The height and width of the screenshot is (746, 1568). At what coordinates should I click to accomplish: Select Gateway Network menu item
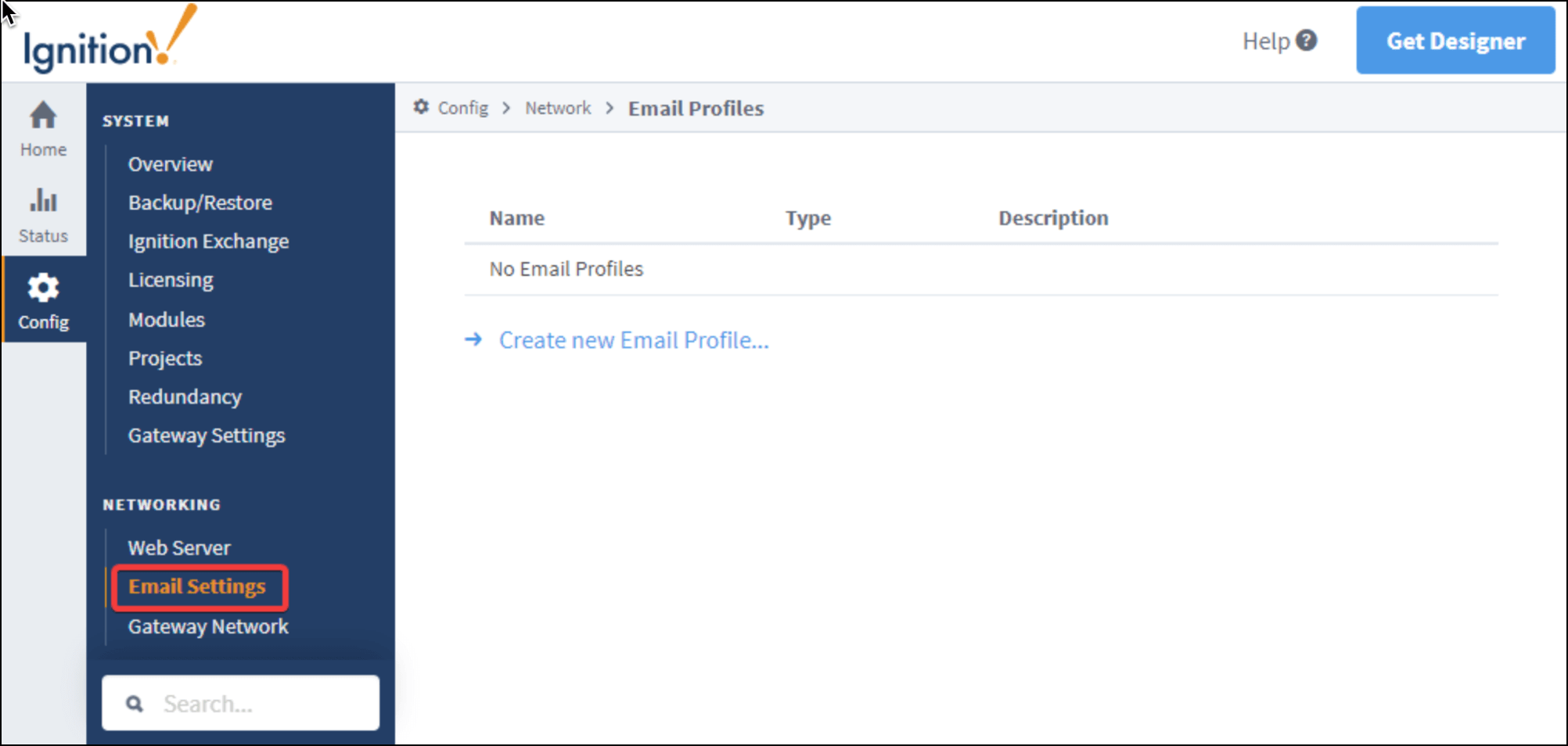click(x=208, y=626)
